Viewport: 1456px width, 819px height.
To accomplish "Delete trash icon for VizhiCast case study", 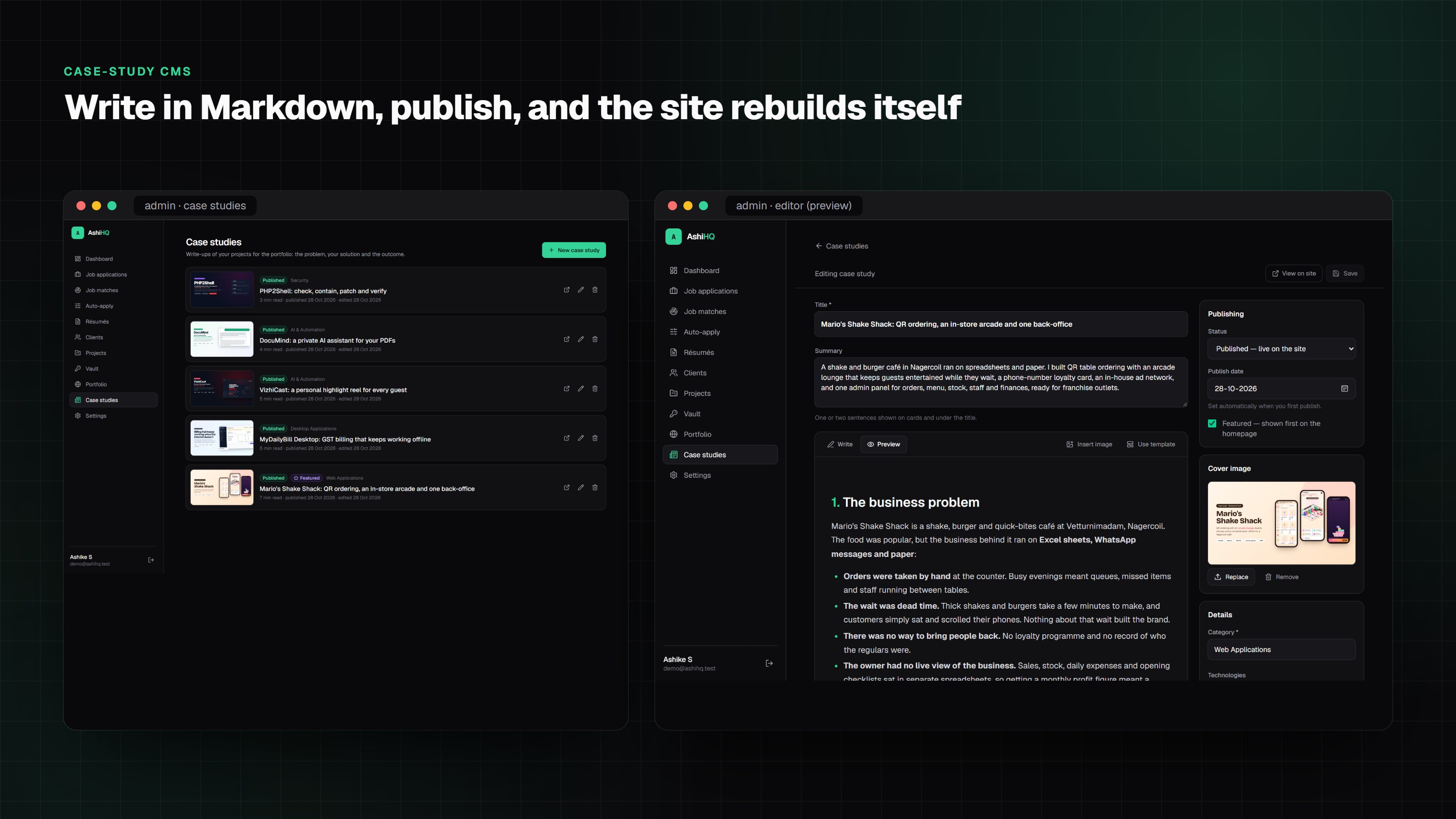I will point(595,389).
